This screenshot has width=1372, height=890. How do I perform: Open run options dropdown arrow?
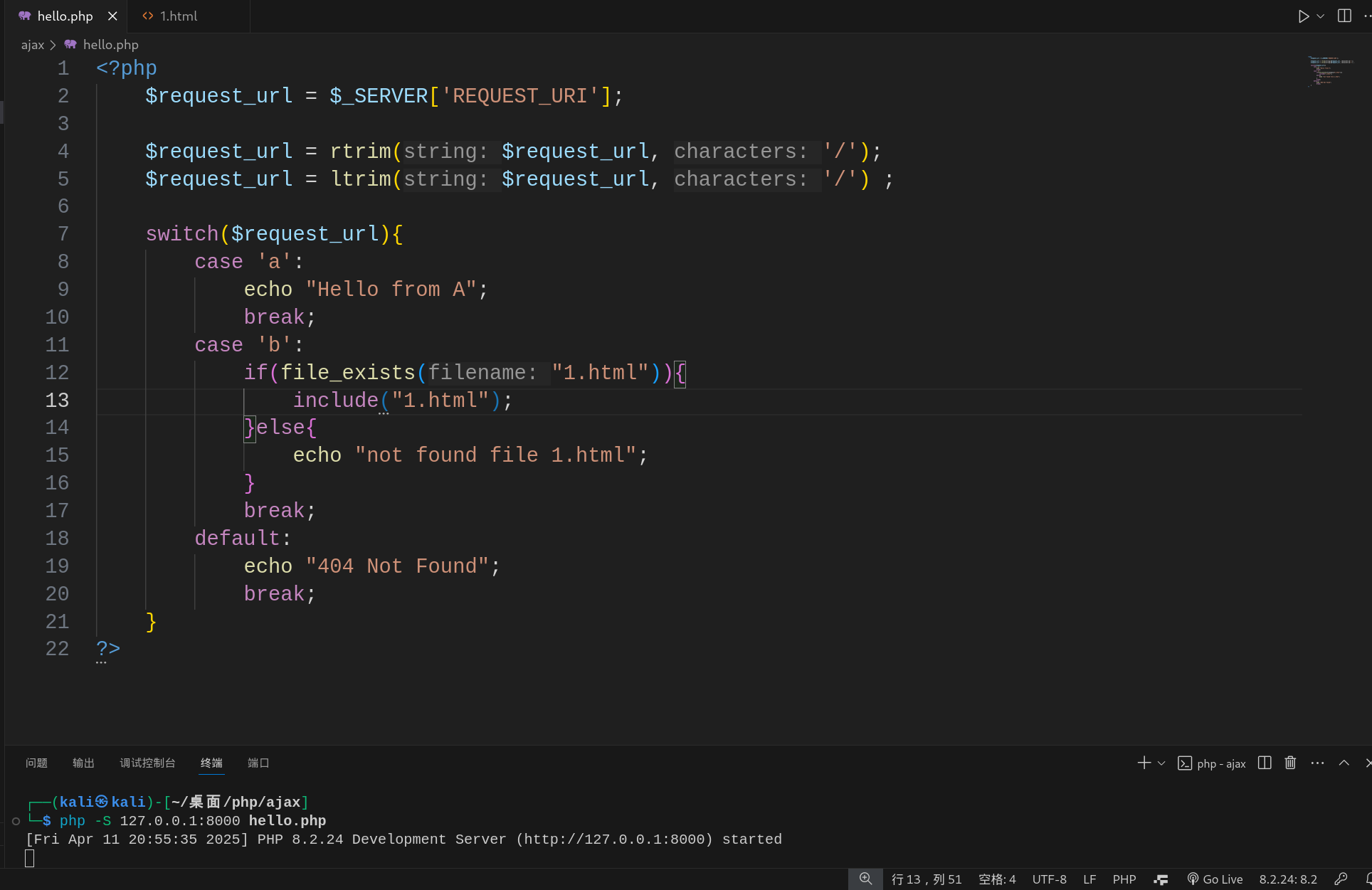(1321, 16)
